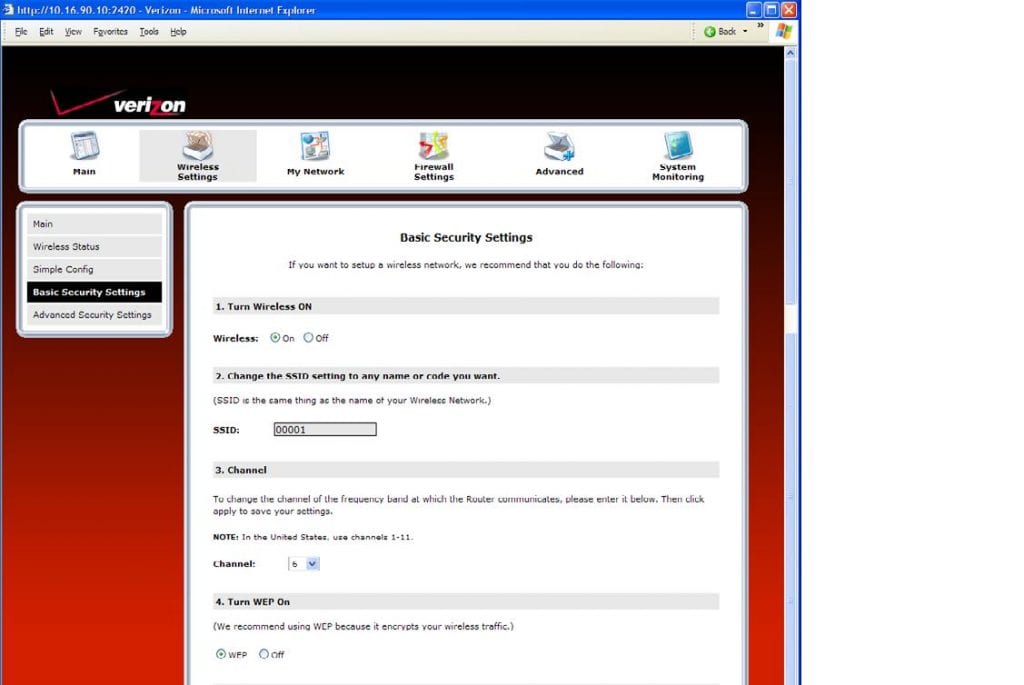Open Advanced Security Settings page
The height and width of the screenshot is (685, 1024).
coord(94,314)
